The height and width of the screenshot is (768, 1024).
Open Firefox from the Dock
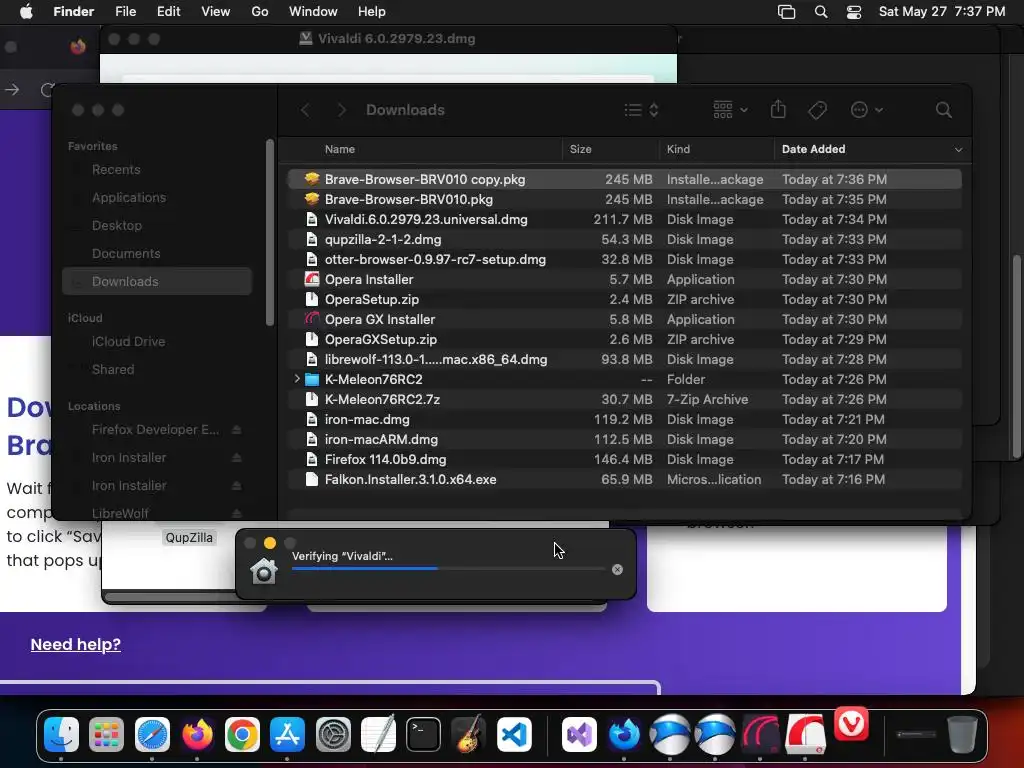[197, 735]
